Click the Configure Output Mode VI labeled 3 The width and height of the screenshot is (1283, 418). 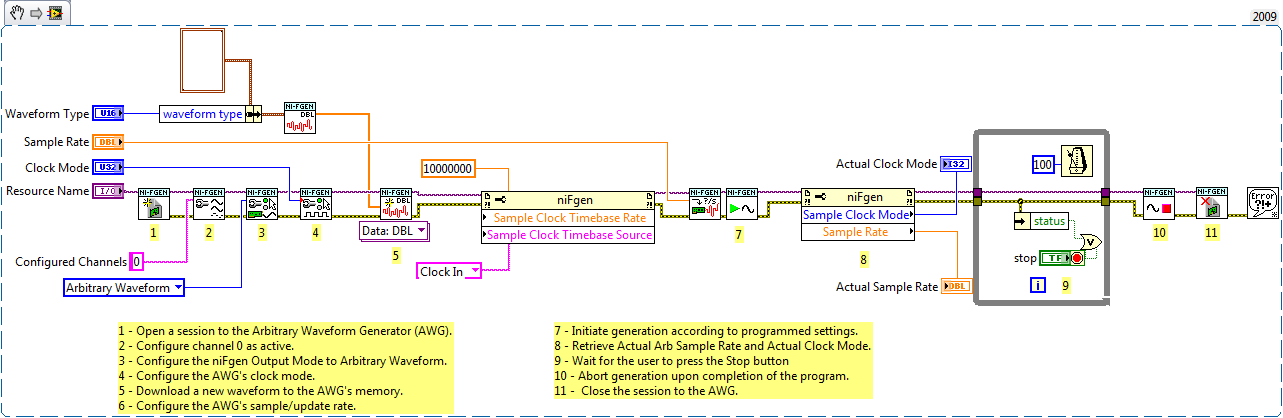(x=262, y=203)
